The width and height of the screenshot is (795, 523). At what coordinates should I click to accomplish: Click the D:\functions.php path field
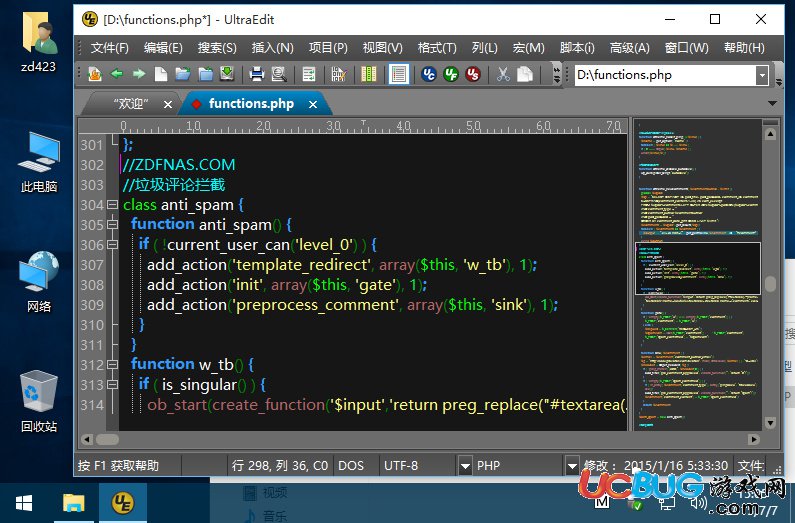point(665,76)
